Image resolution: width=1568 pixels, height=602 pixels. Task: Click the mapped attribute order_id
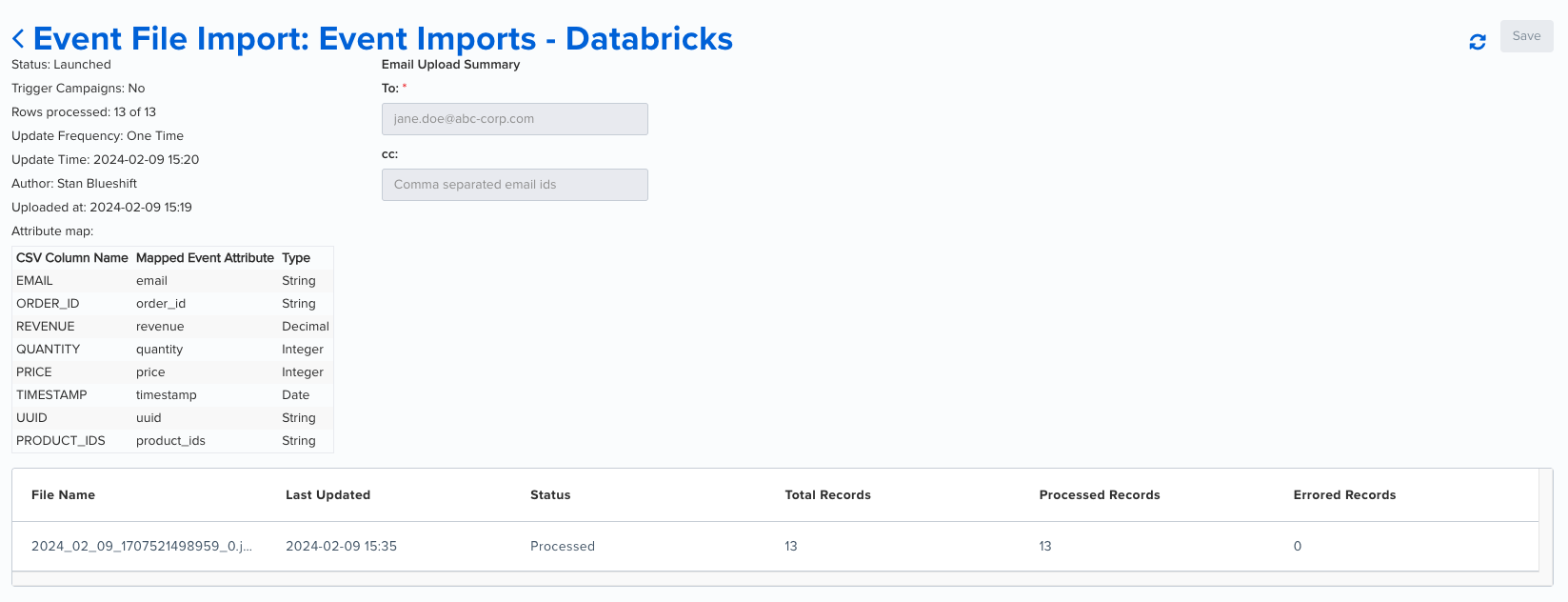pos(161,304)
